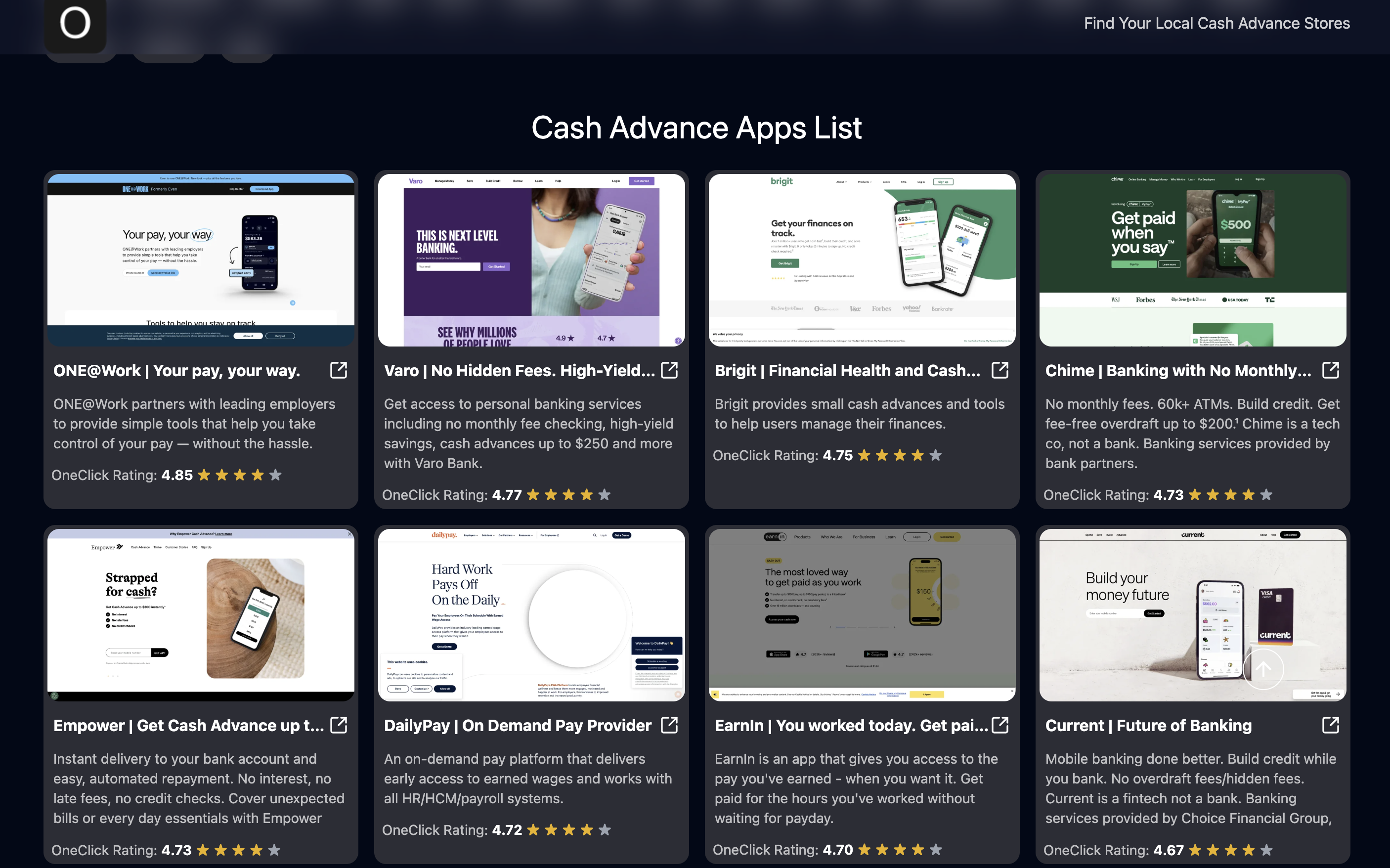Open the ONE@Work website thumbnail
The width and height of the screenshot is (1390, 868).
point(201,260)
